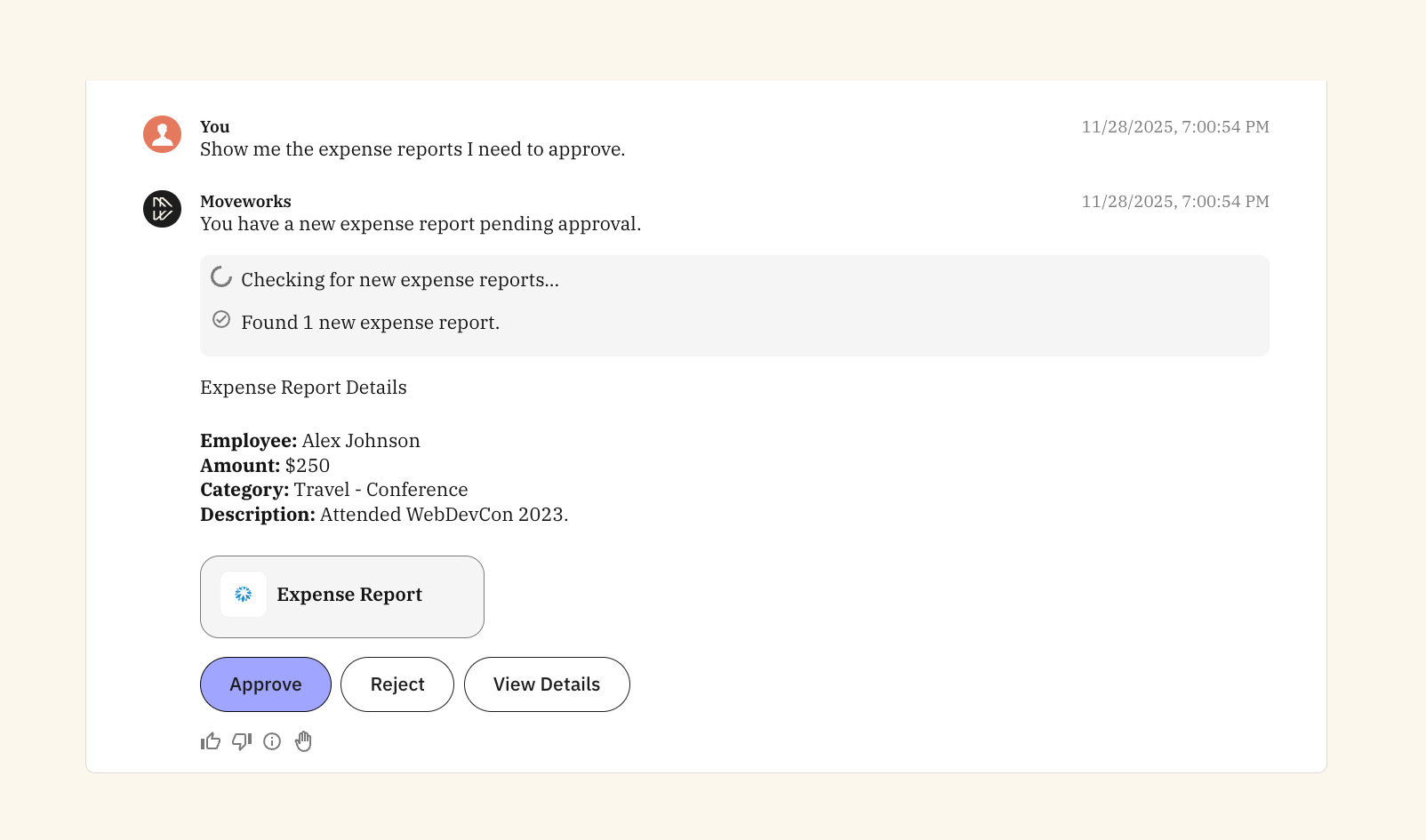Image resolution: width=1426 pixels, height=840 pixels.
Task: Click the "You" sender name
Action: pyautogui.click(x=215, y=127)
